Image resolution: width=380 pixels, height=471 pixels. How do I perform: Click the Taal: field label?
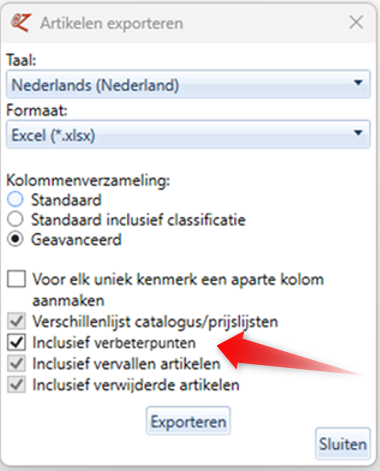point(21,60)
